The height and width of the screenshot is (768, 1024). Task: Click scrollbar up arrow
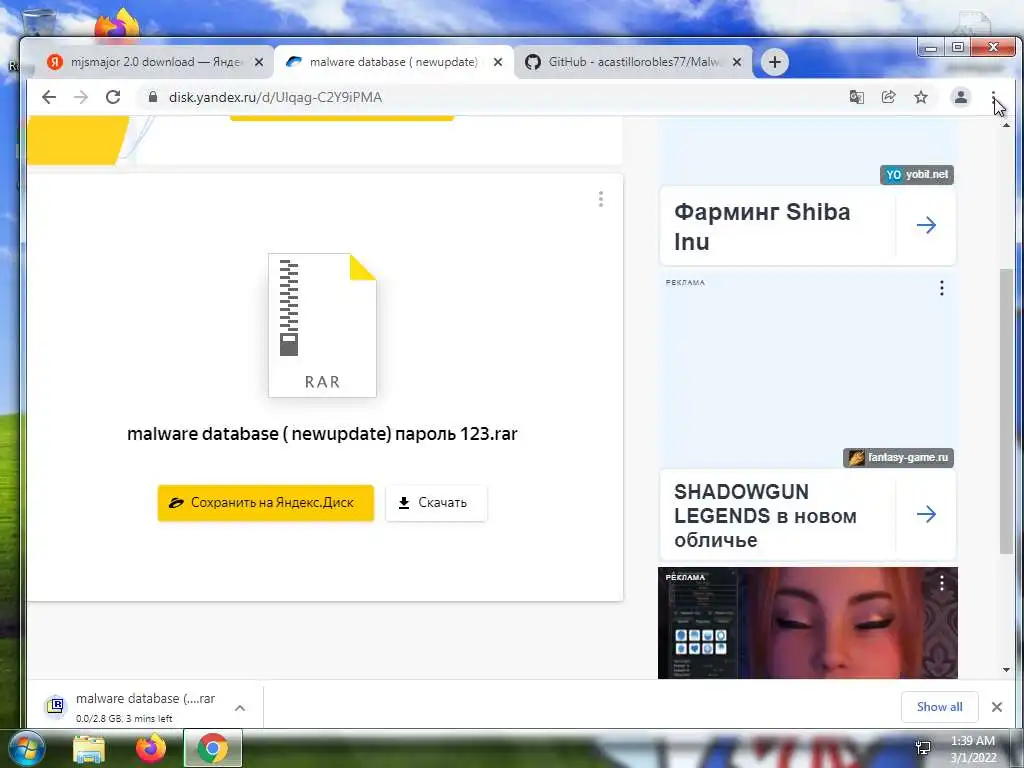tap(1006, 125)
